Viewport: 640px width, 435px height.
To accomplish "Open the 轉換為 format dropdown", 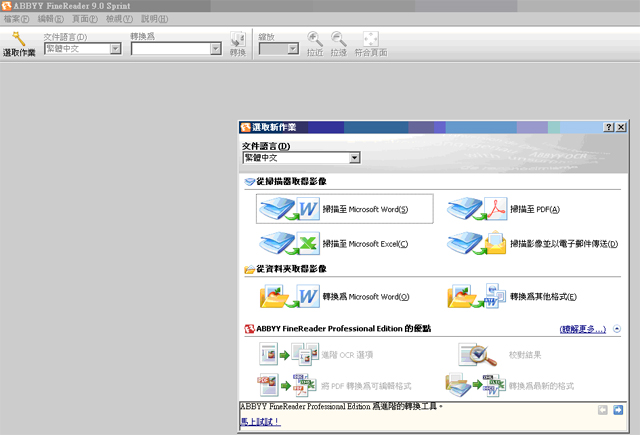I will point(216,49).
